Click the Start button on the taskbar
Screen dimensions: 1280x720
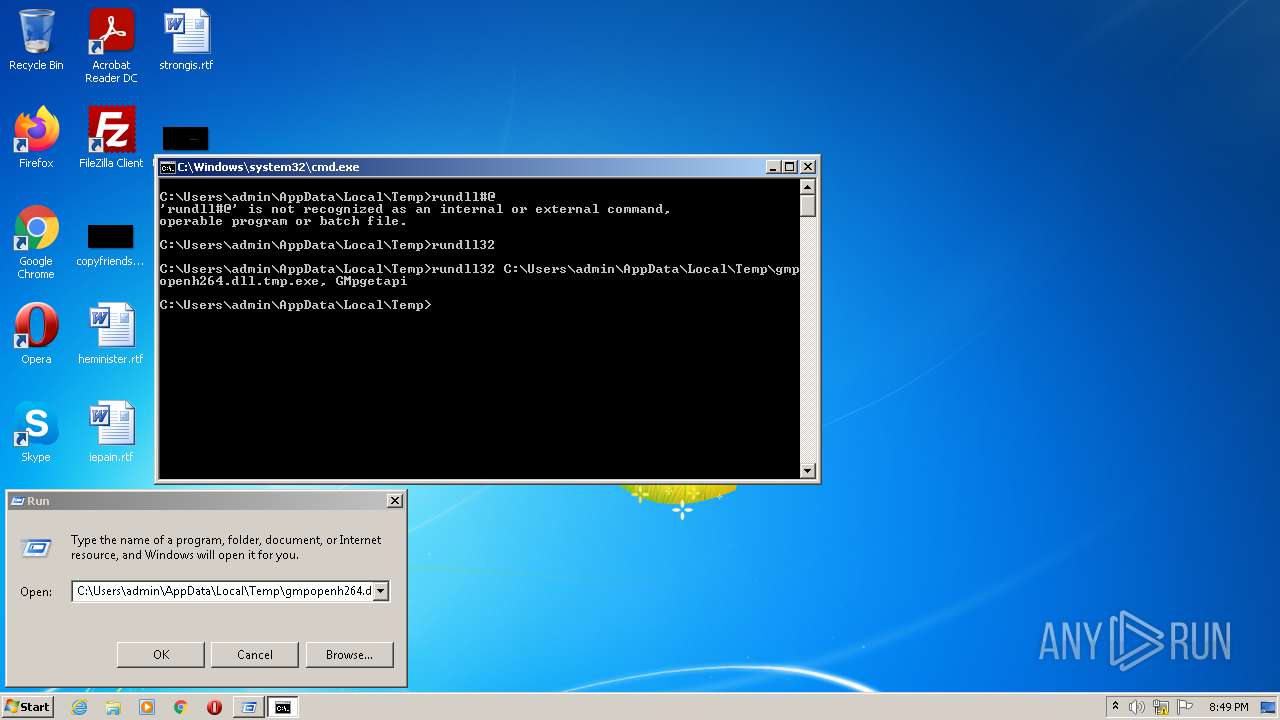tap(27, 707)
